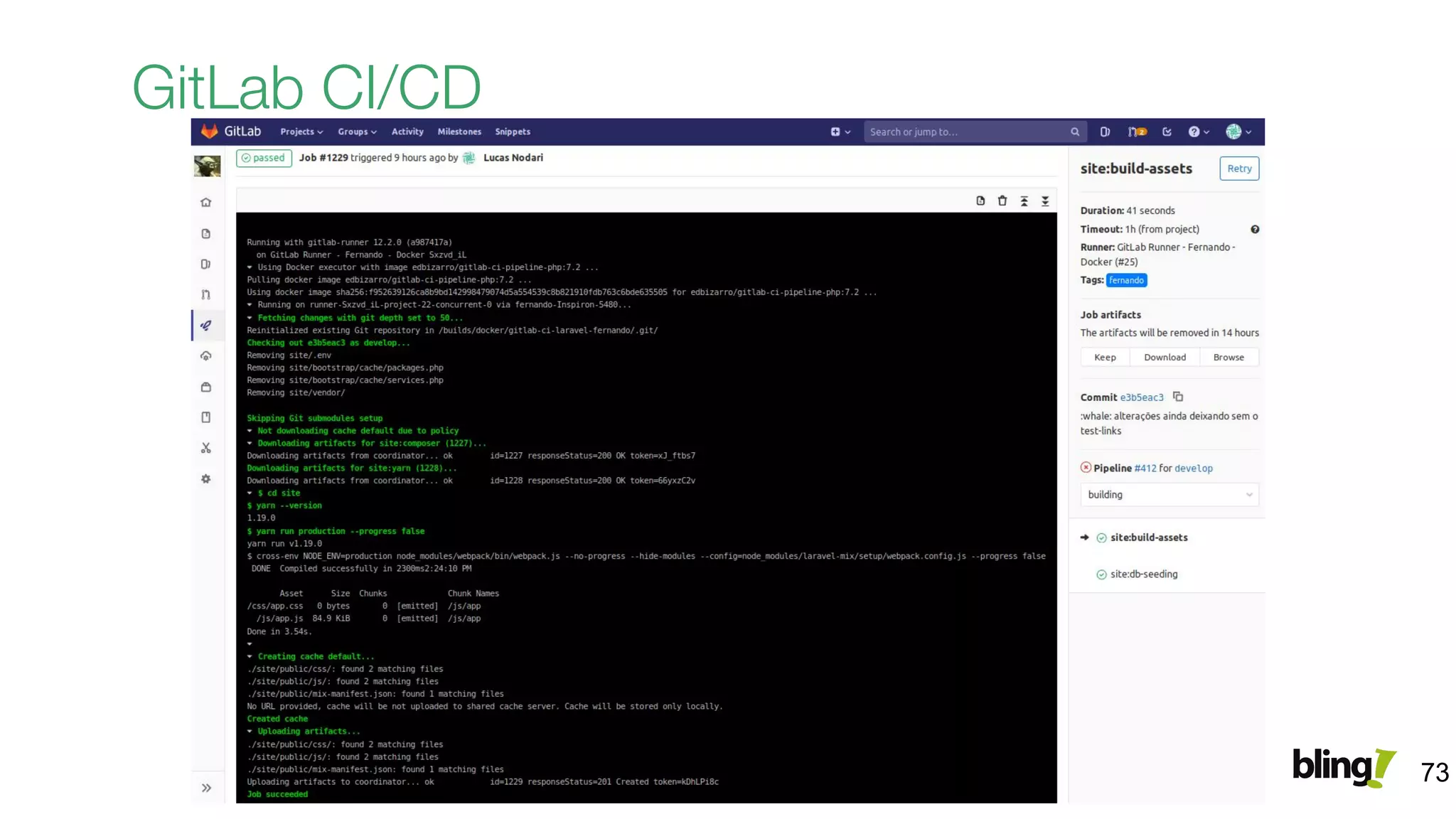Open merge requests icon with badge
Screen dimensions: 1456x819
click(1137, 132)
